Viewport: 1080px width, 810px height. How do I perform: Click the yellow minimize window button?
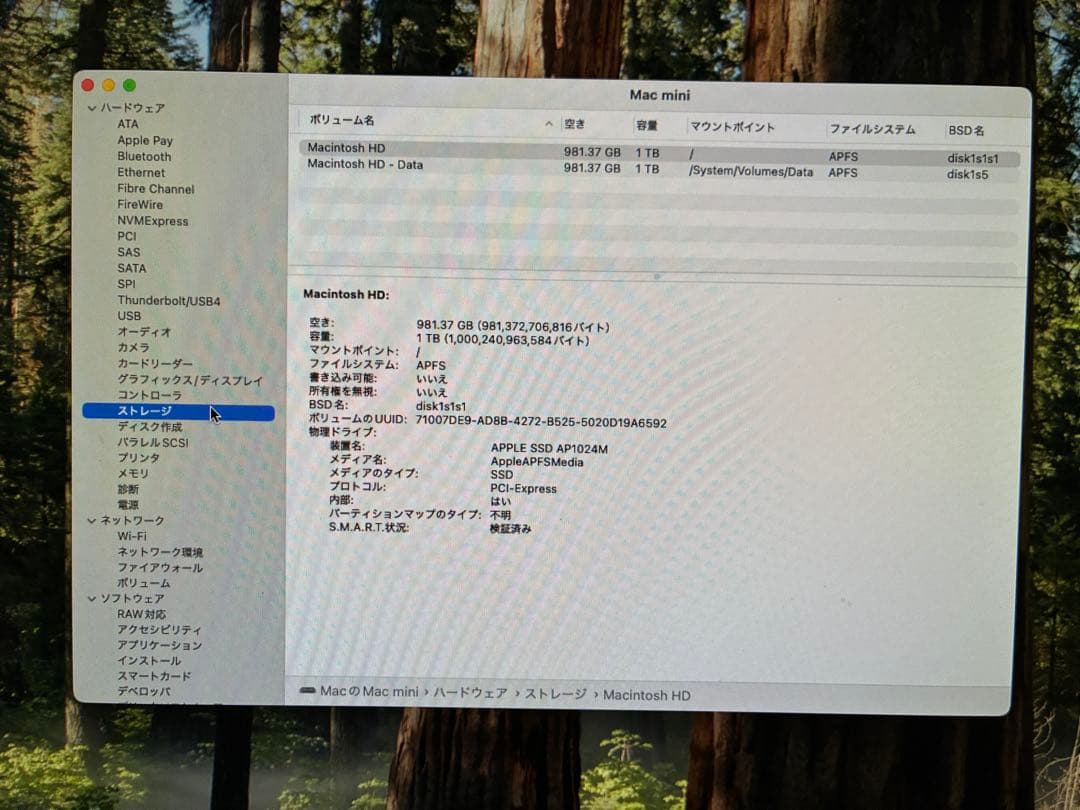pos(108,85)
